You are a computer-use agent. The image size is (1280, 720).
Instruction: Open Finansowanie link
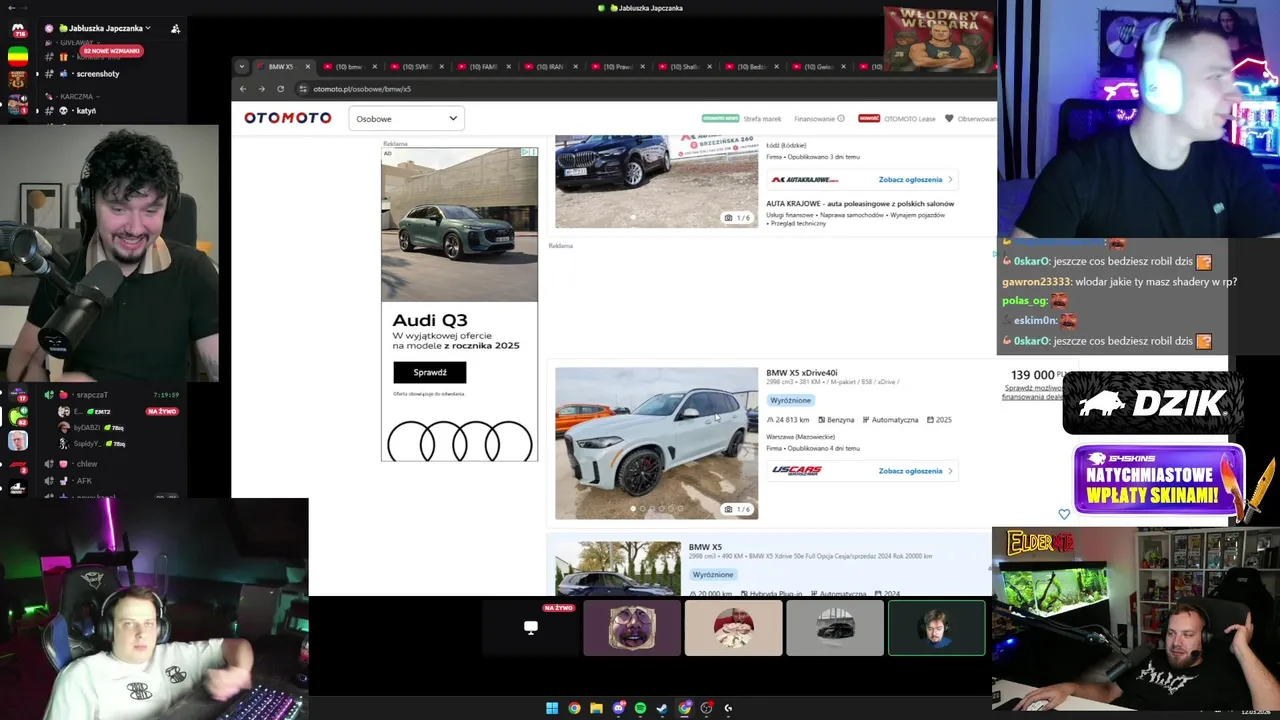[x=814, y=119]
